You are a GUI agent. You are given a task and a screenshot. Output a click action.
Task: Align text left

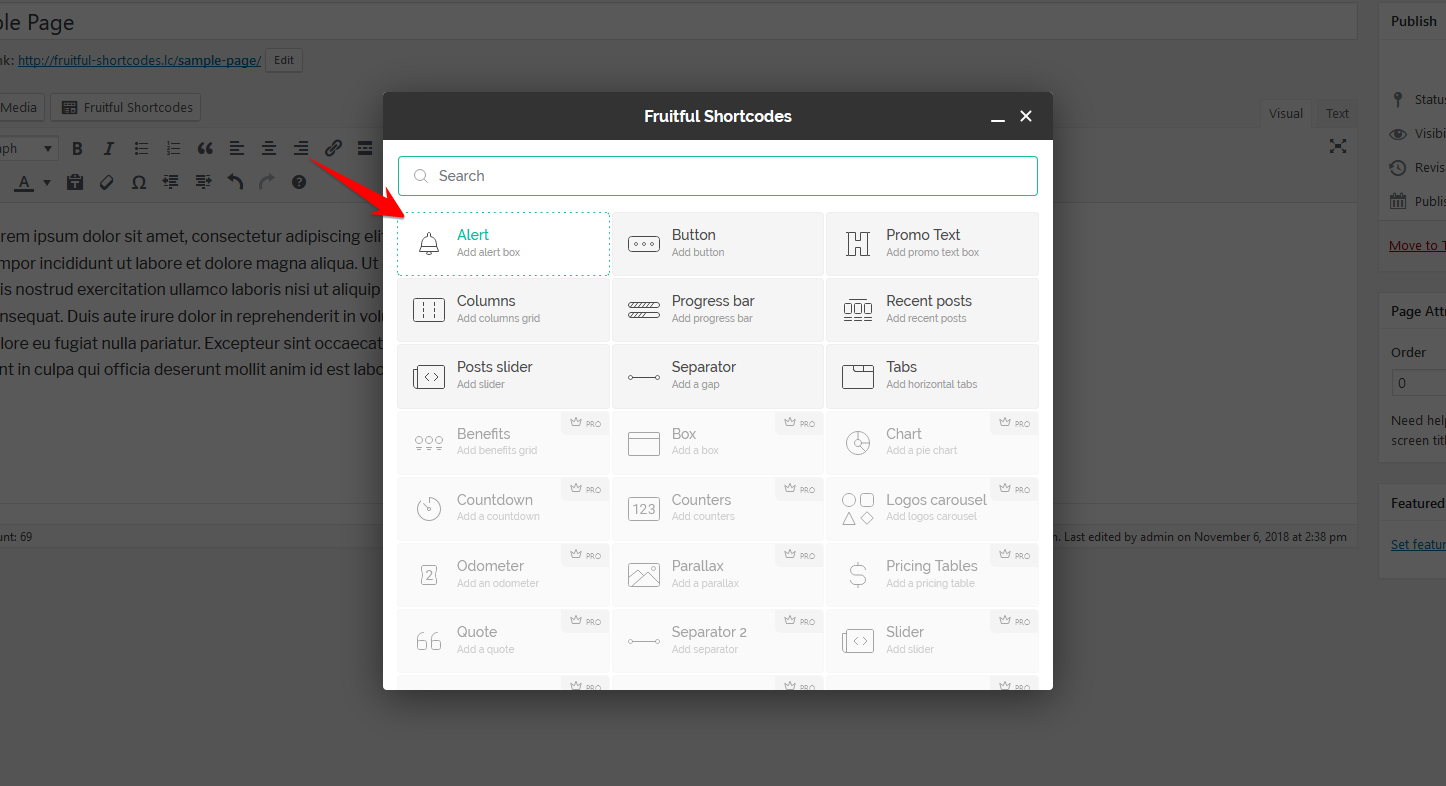237,149
